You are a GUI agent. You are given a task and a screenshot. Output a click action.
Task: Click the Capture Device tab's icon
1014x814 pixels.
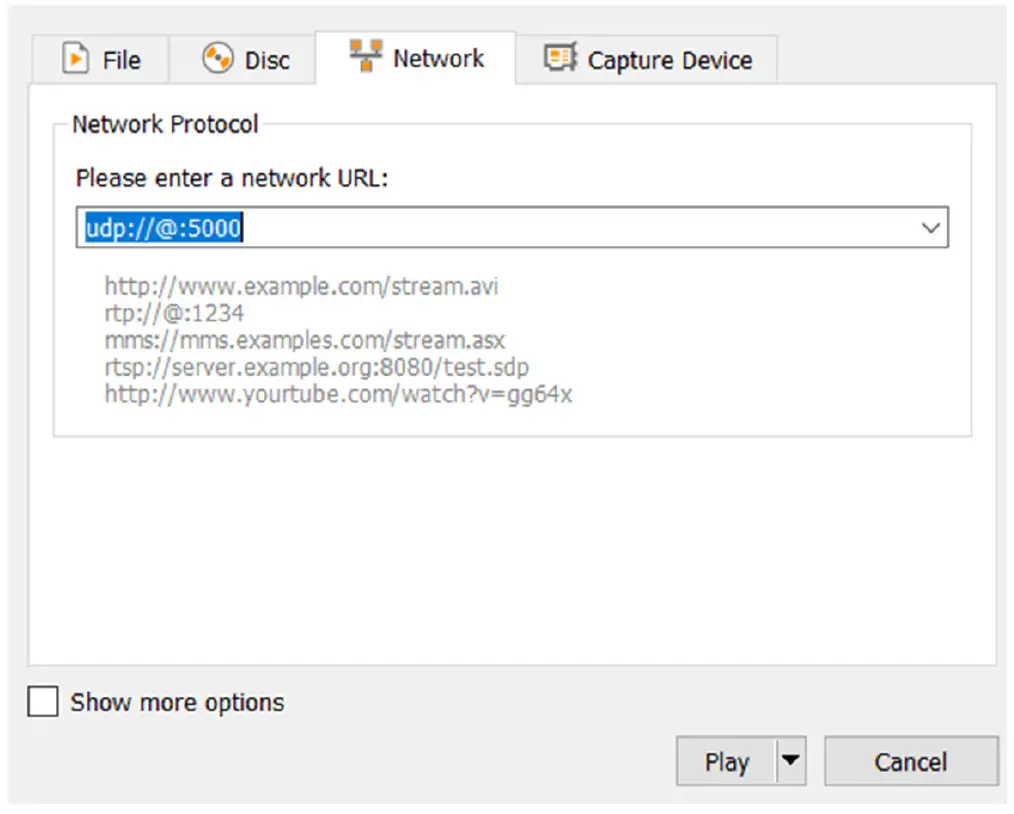[x=560, y=58]
